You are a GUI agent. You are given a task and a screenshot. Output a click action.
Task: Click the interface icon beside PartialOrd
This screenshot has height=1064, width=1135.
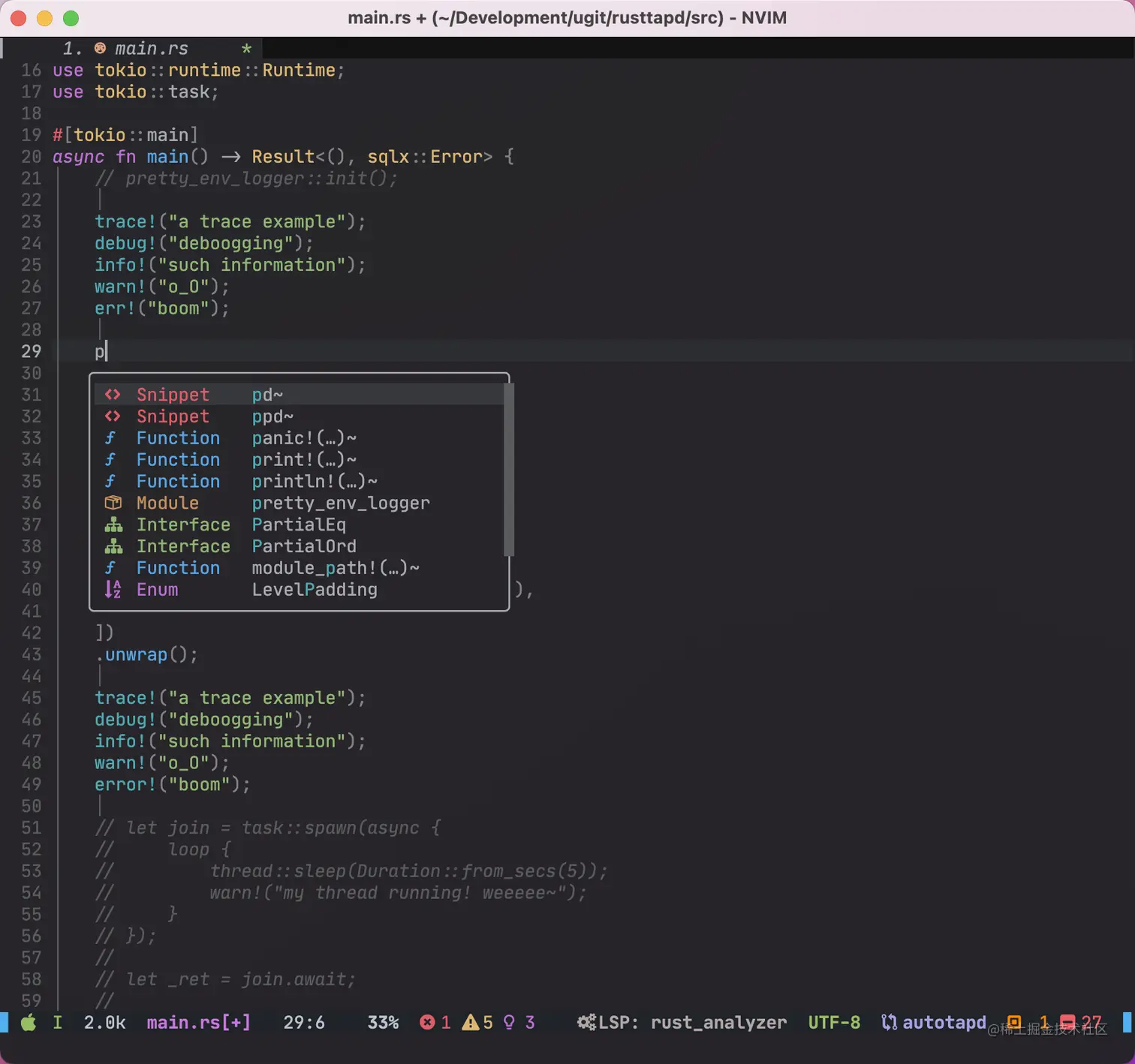[113, 546]
